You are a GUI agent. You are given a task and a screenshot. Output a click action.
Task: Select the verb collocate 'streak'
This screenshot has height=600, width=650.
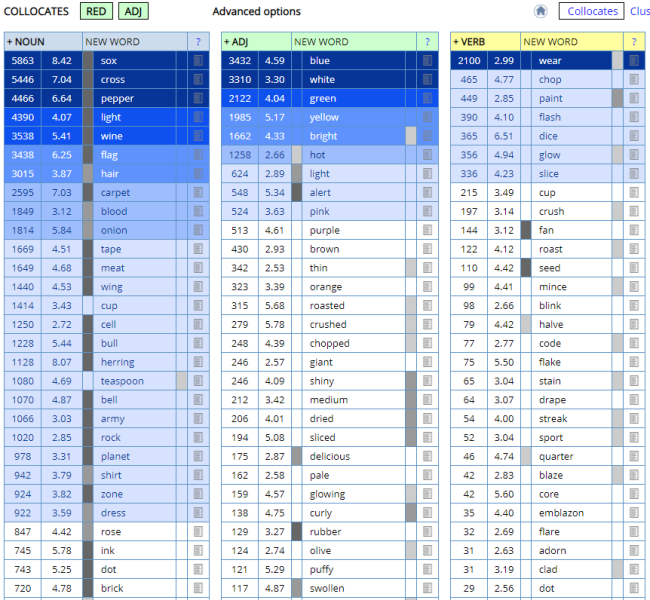(553, 418)
